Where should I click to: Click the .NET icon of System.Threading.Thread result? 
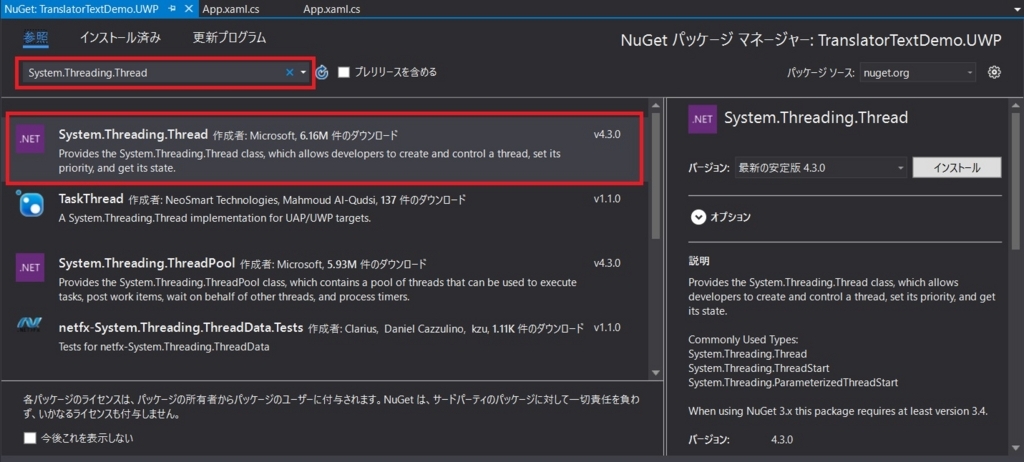point(30,139)
